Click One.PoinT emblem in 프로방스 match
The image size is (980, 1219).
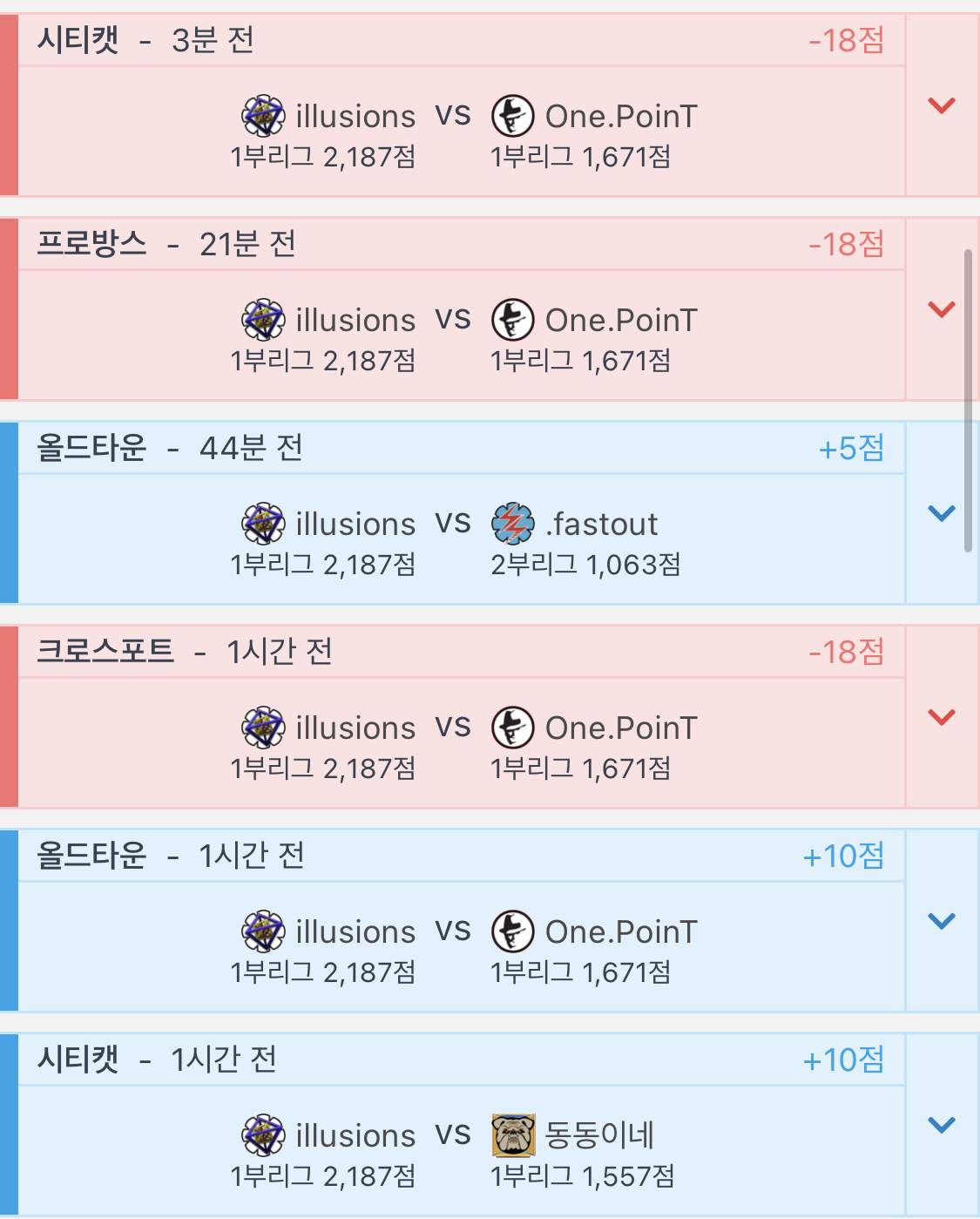click(x=513, y=320)
